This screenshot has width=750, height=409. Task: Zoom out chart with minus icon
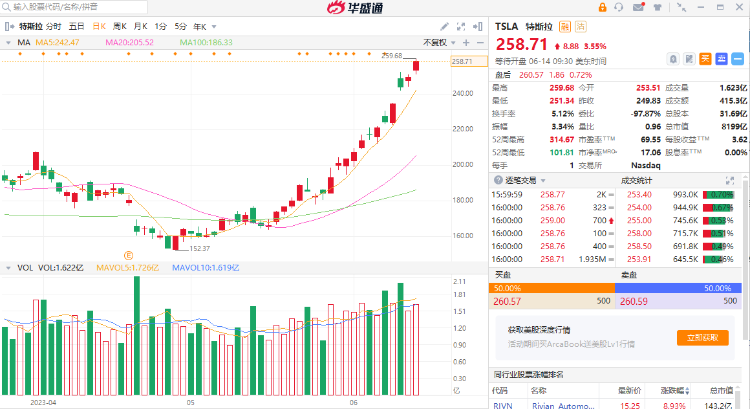(480, 43)
